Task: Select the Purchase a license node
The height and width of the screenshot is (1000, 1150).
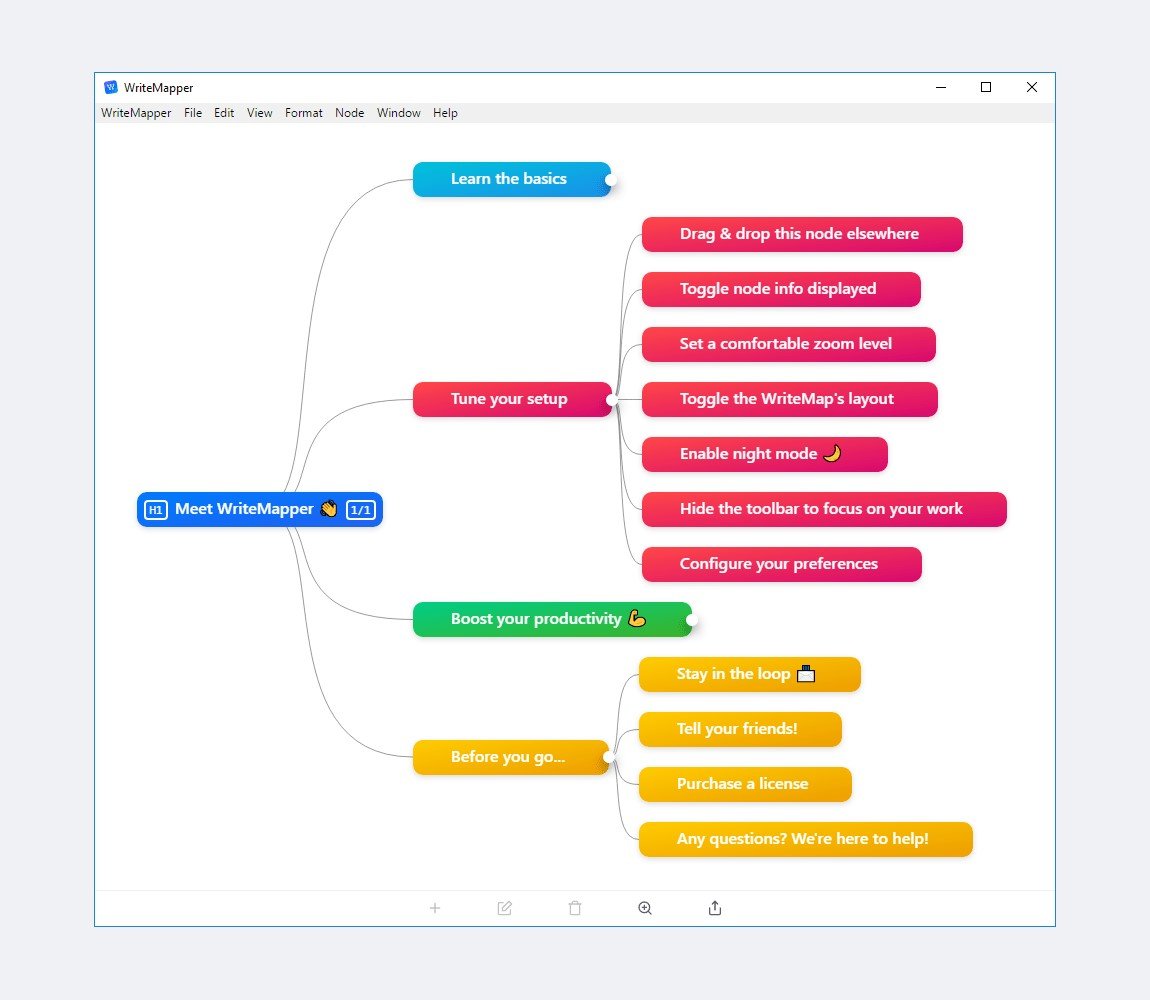Action: tap(745, 784)
